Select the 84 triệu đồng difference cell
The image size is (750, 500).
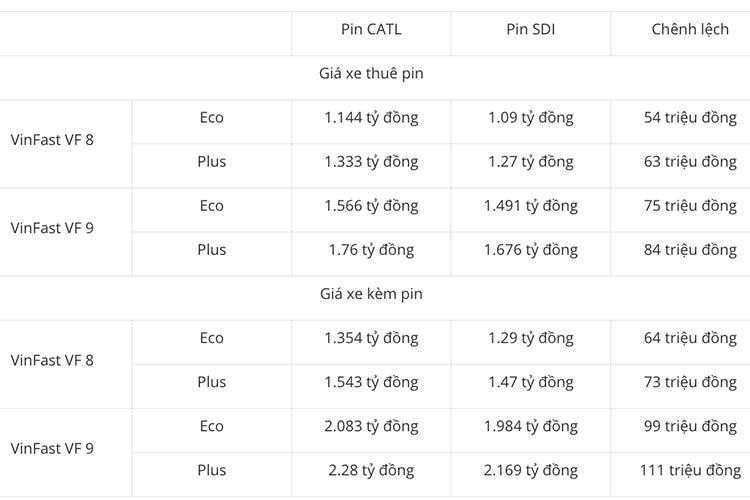click(690, 250)
